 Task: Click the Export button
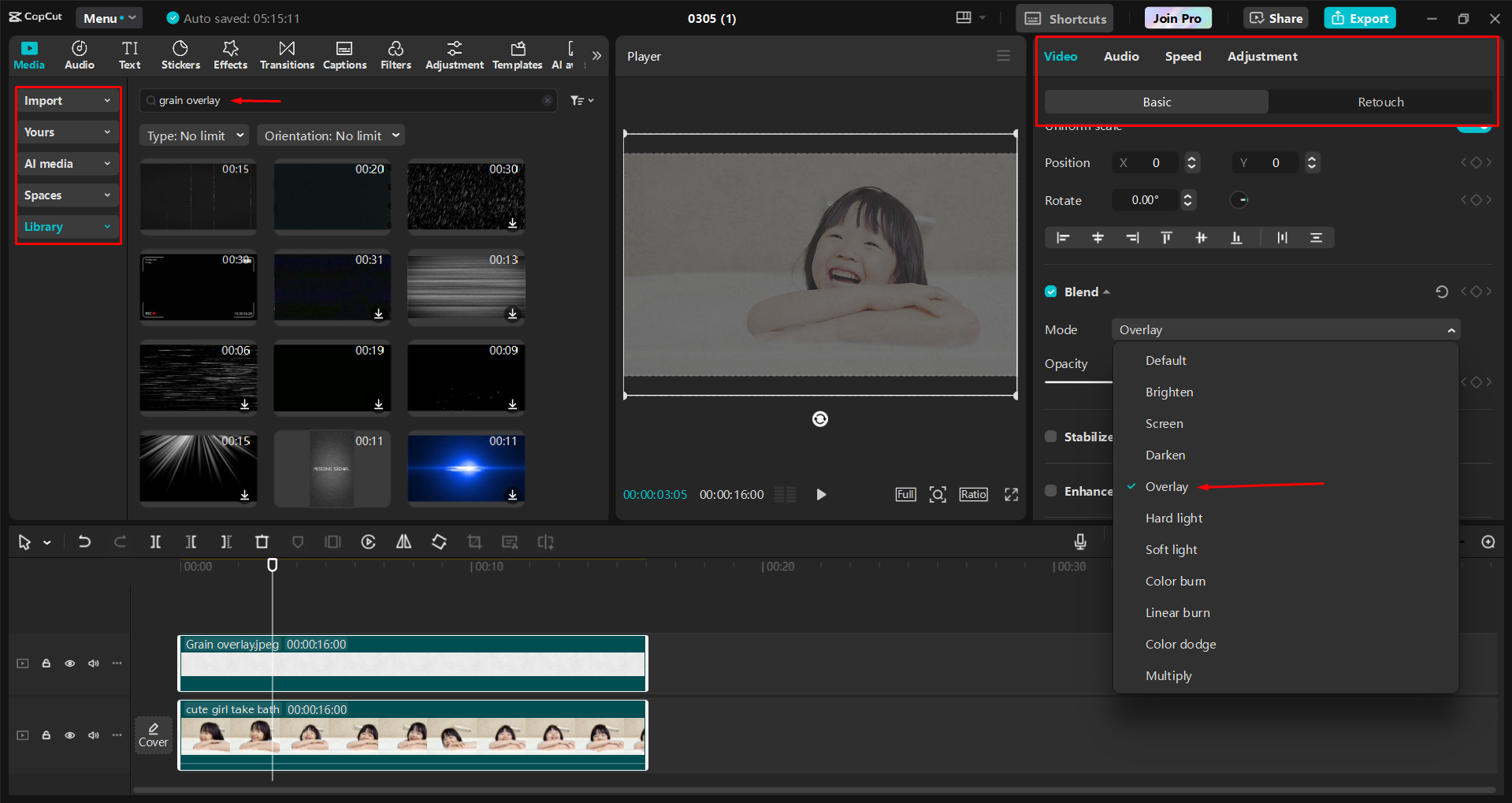pyautogui.click(x=1359, y=17)
